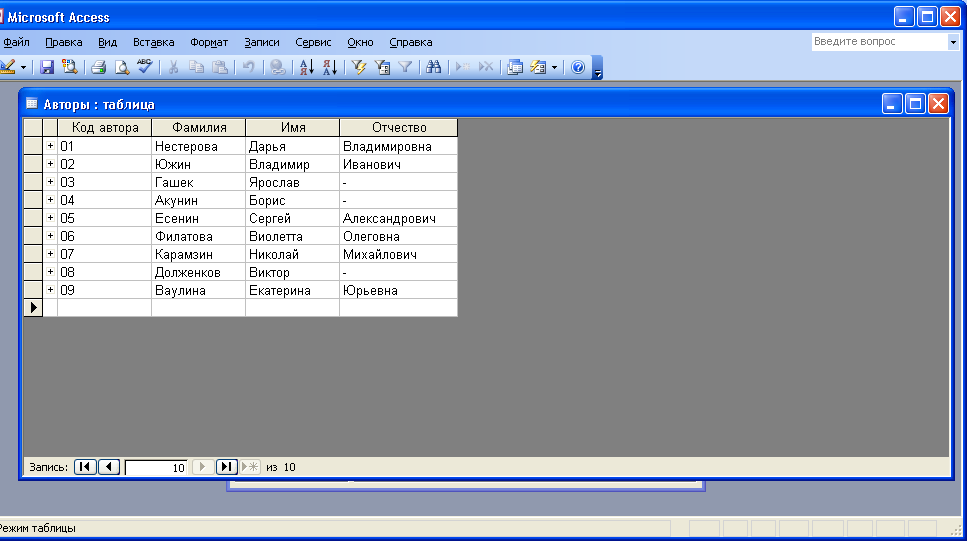
Task: Open the Вид menu
Action: click(107, 43)
